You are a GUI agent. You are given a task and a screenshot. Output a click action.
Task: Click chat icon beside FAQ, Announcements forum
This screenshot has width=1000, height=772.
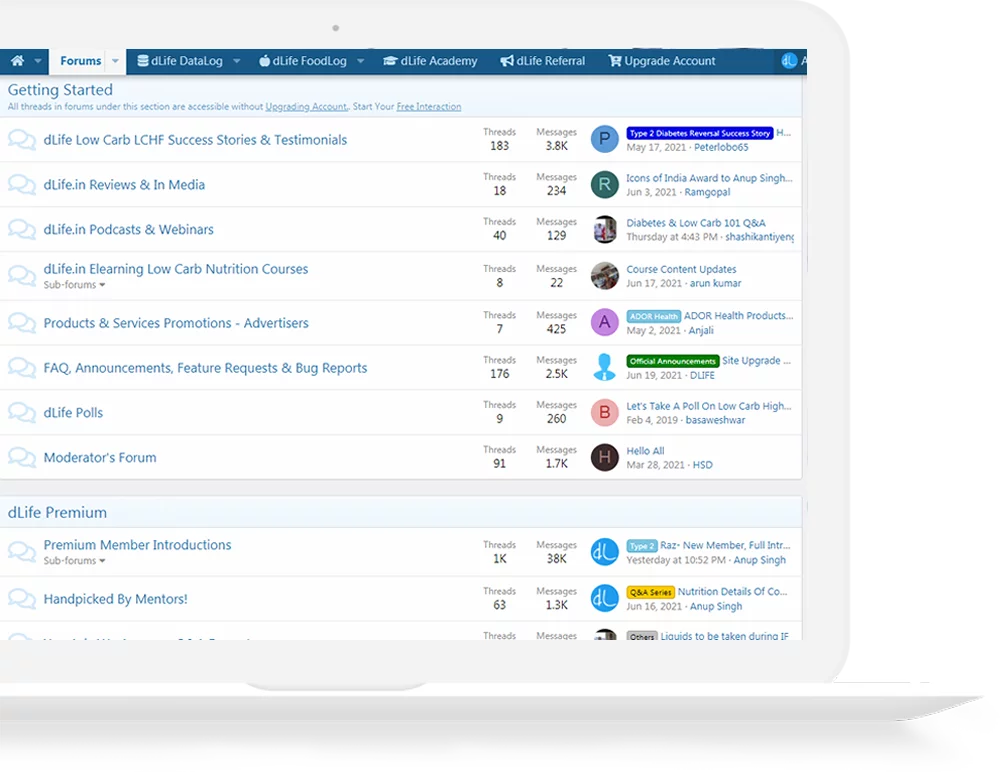point(22,367)
